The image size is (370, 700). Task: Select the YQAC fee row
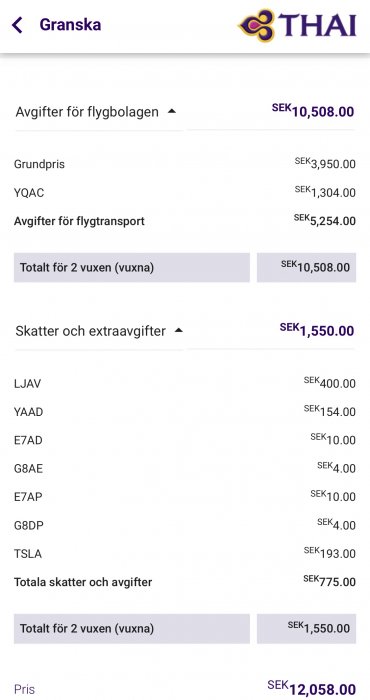tap(185, 193)
